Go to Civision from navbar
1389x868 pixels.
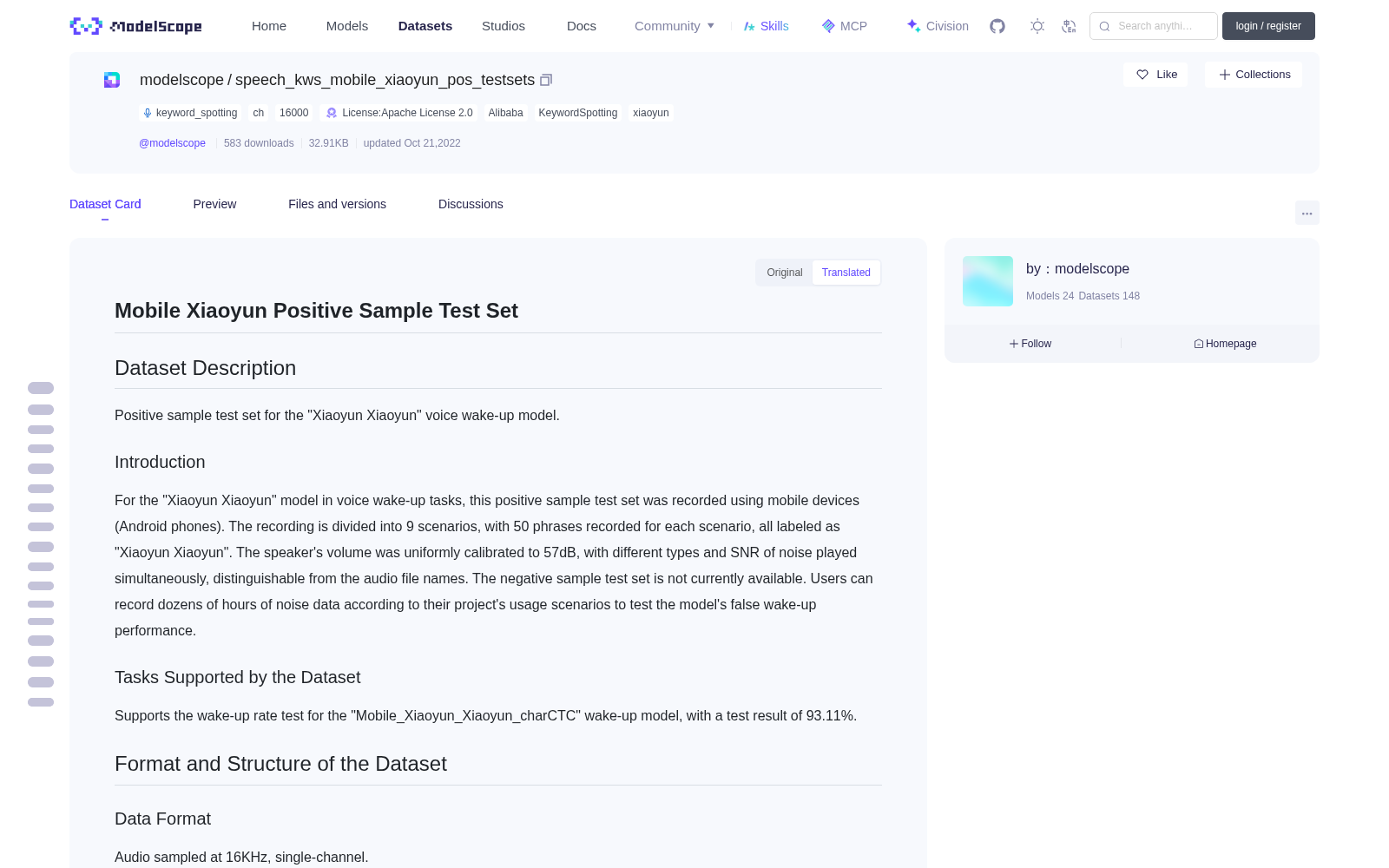(938, 26)
